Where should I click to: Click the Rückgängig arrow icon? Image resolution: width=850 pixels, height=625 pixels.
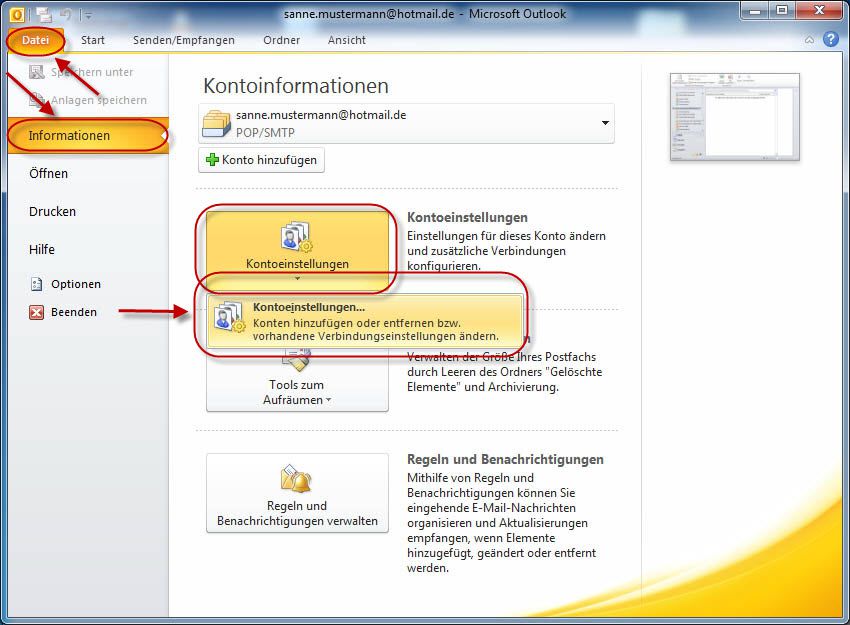(66, 14)
